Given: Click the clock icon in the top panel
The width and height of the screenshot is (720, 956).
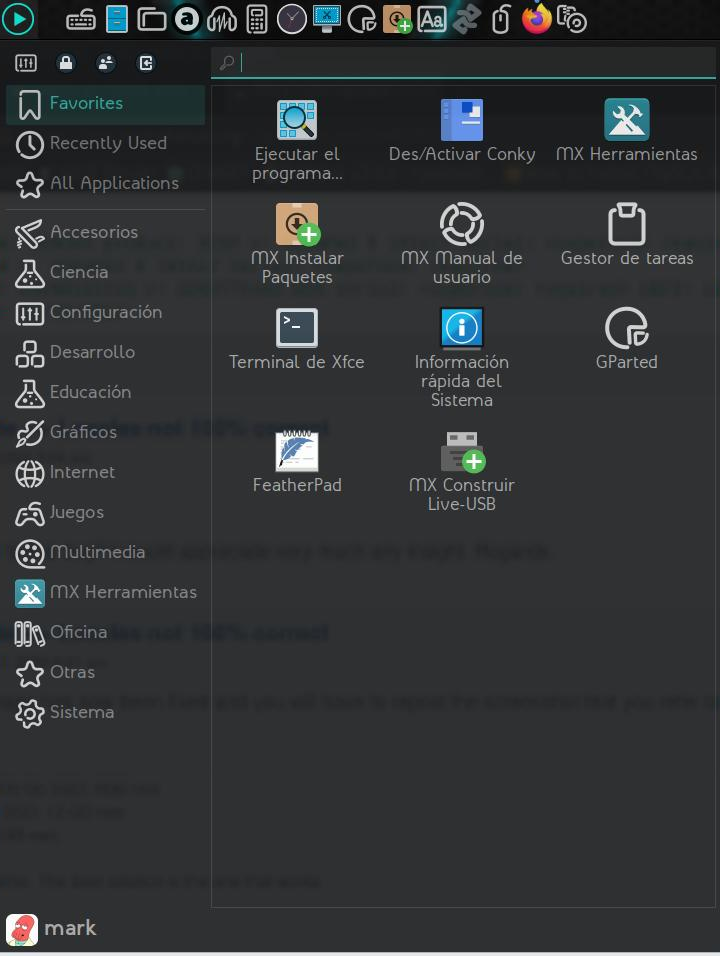Looking at the screenshot, I should click(292, 20).
